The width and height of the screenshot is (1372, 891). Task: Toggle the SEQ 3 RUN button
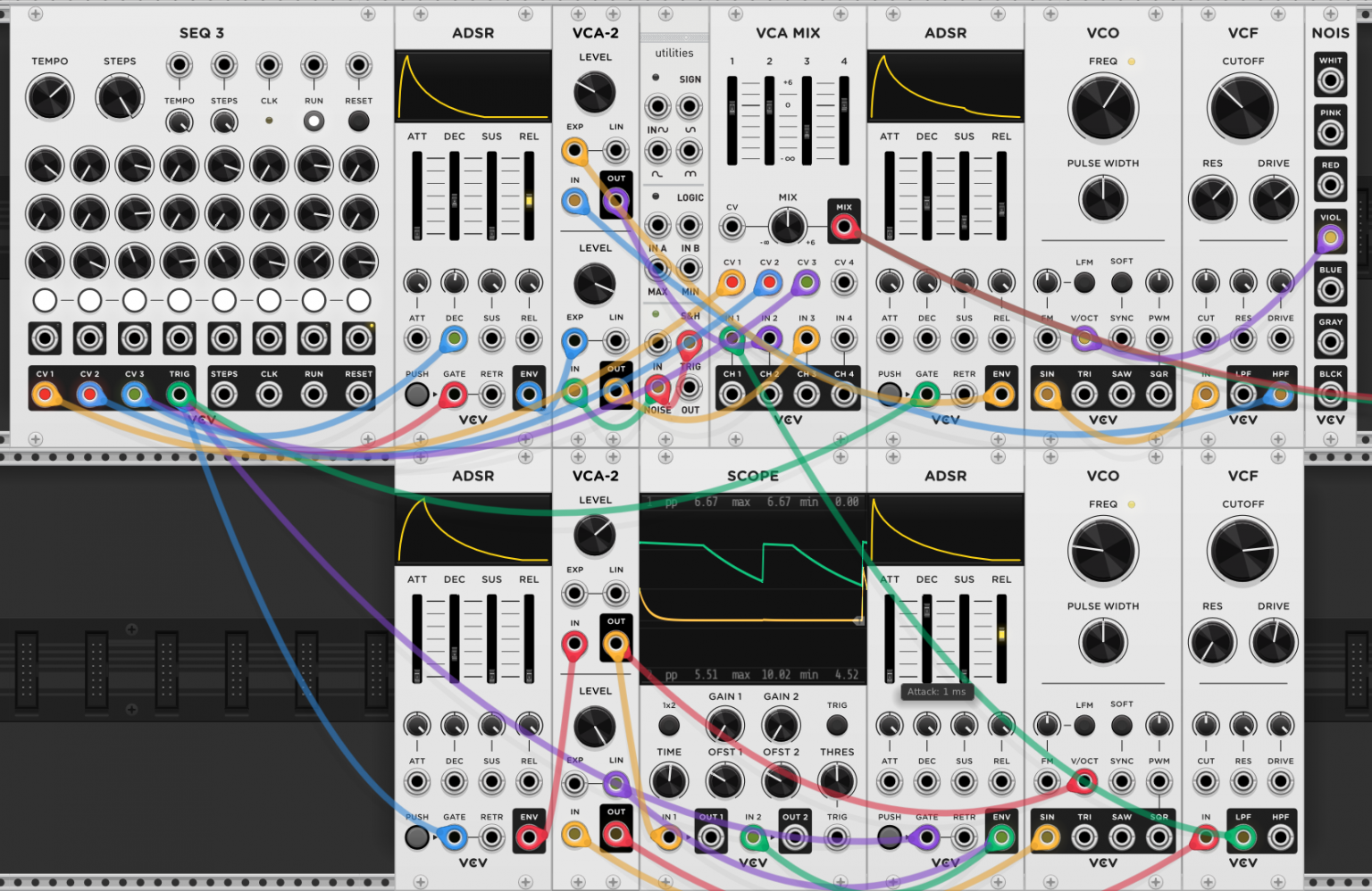point(314,121)
